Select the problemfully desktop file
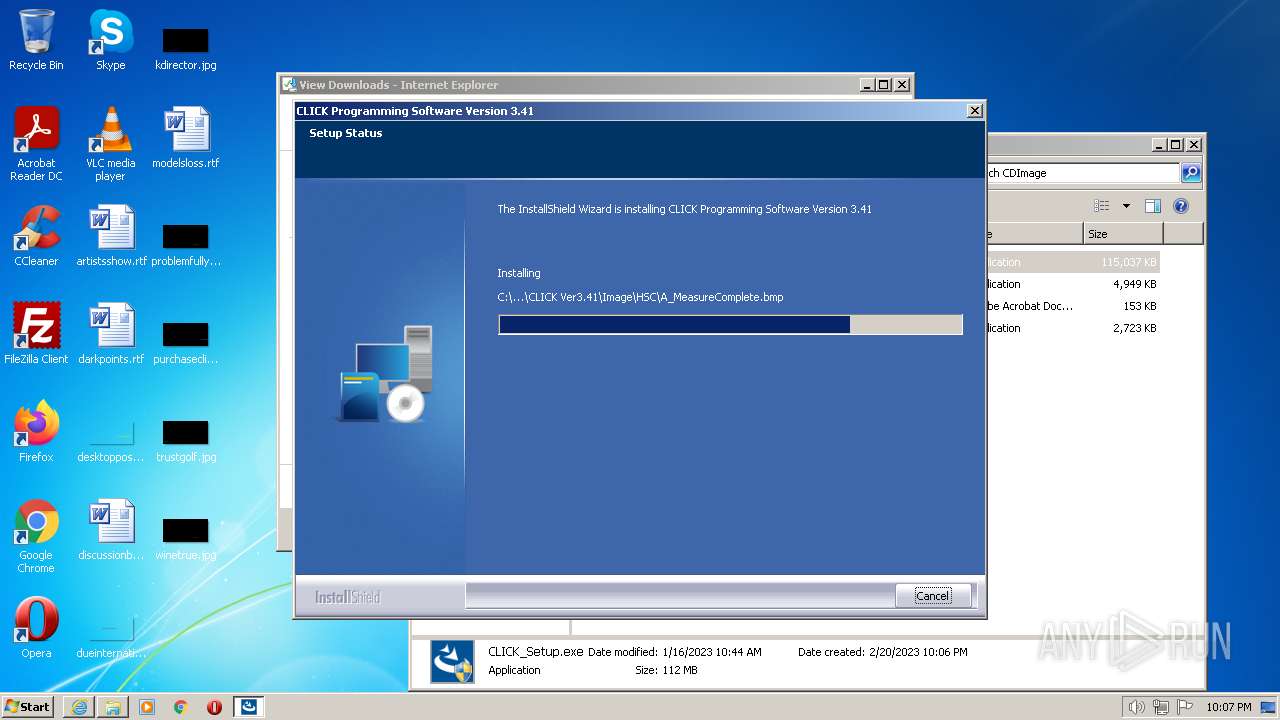 tap(185, 245)
